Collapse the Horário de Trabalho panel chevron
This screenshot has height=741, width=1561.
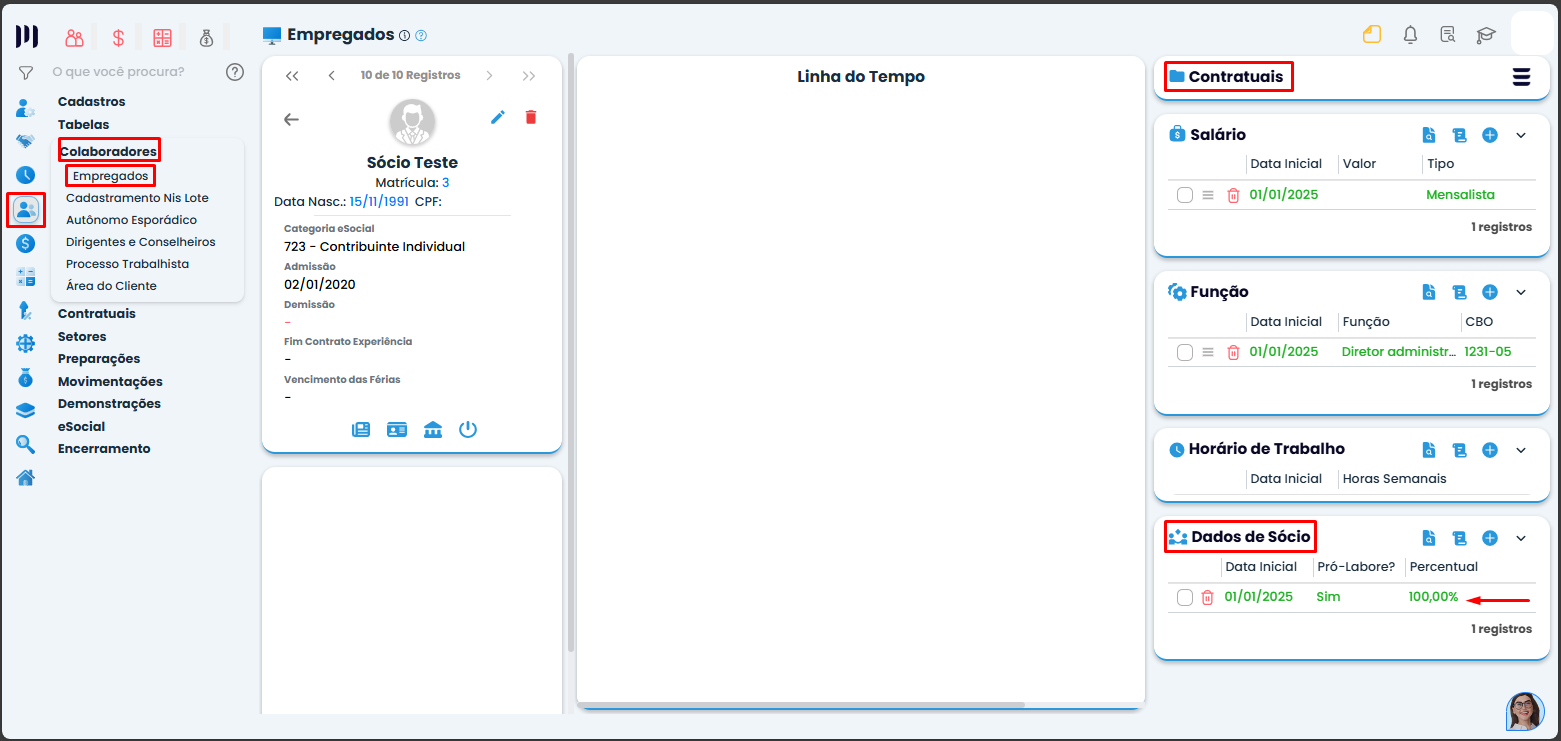1521,450
